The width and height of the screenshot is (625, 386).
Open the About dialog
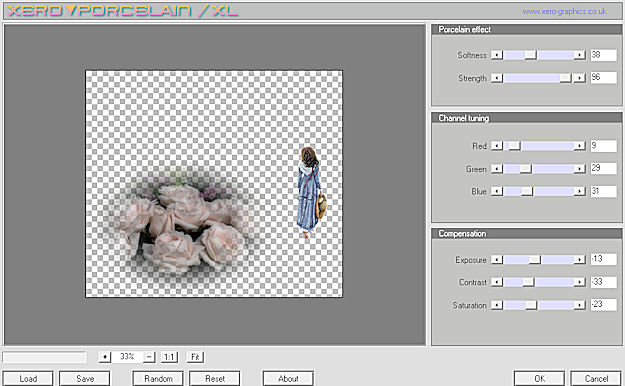(x=288, y=378)
